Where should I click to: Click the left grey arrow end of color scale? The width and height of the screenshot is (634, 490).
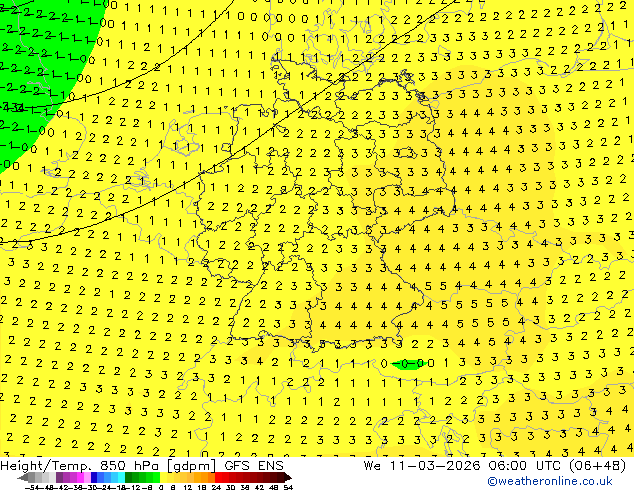22,478
